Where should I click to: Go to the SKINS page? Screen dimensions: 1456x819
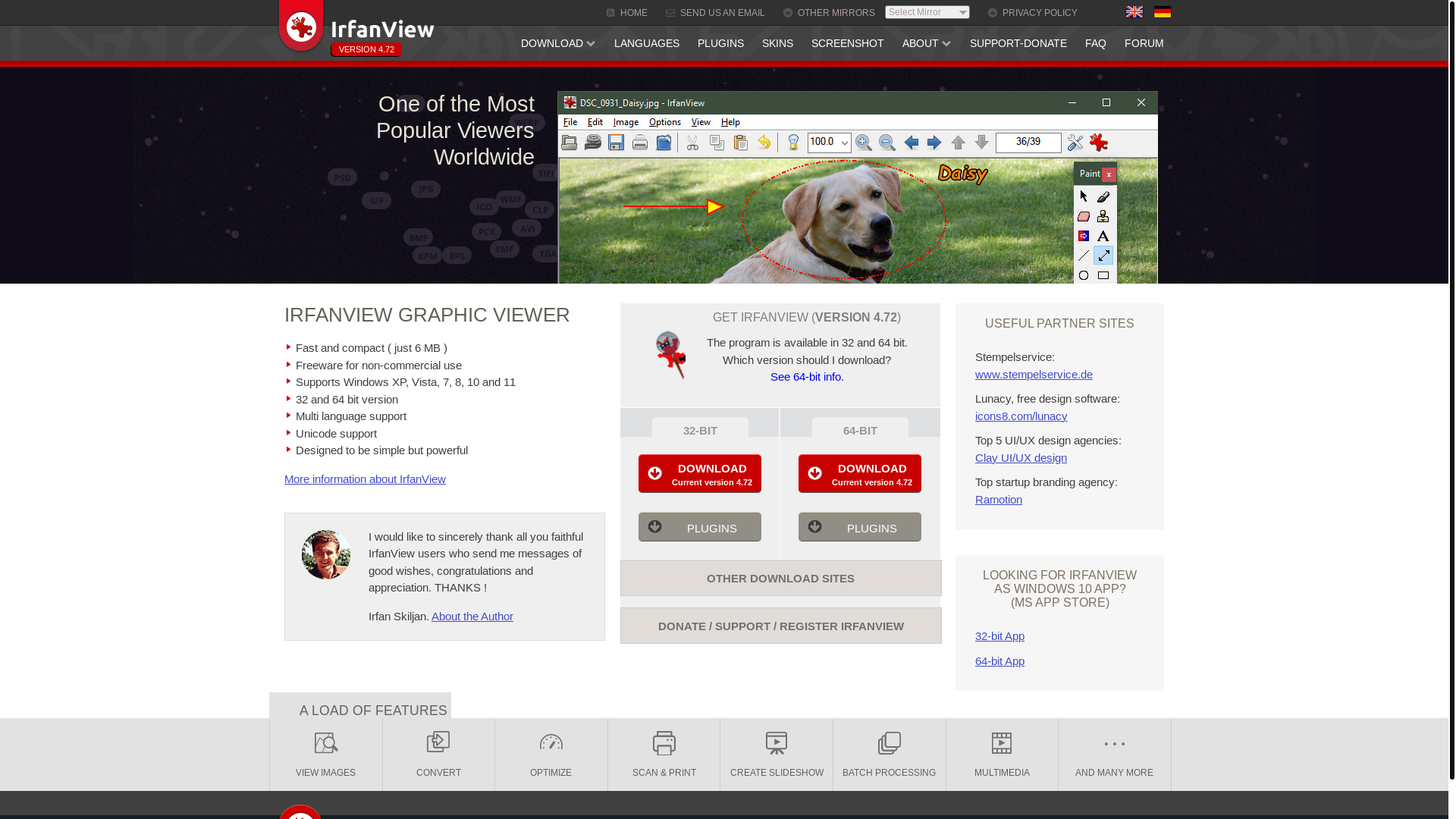pos(777,43)
